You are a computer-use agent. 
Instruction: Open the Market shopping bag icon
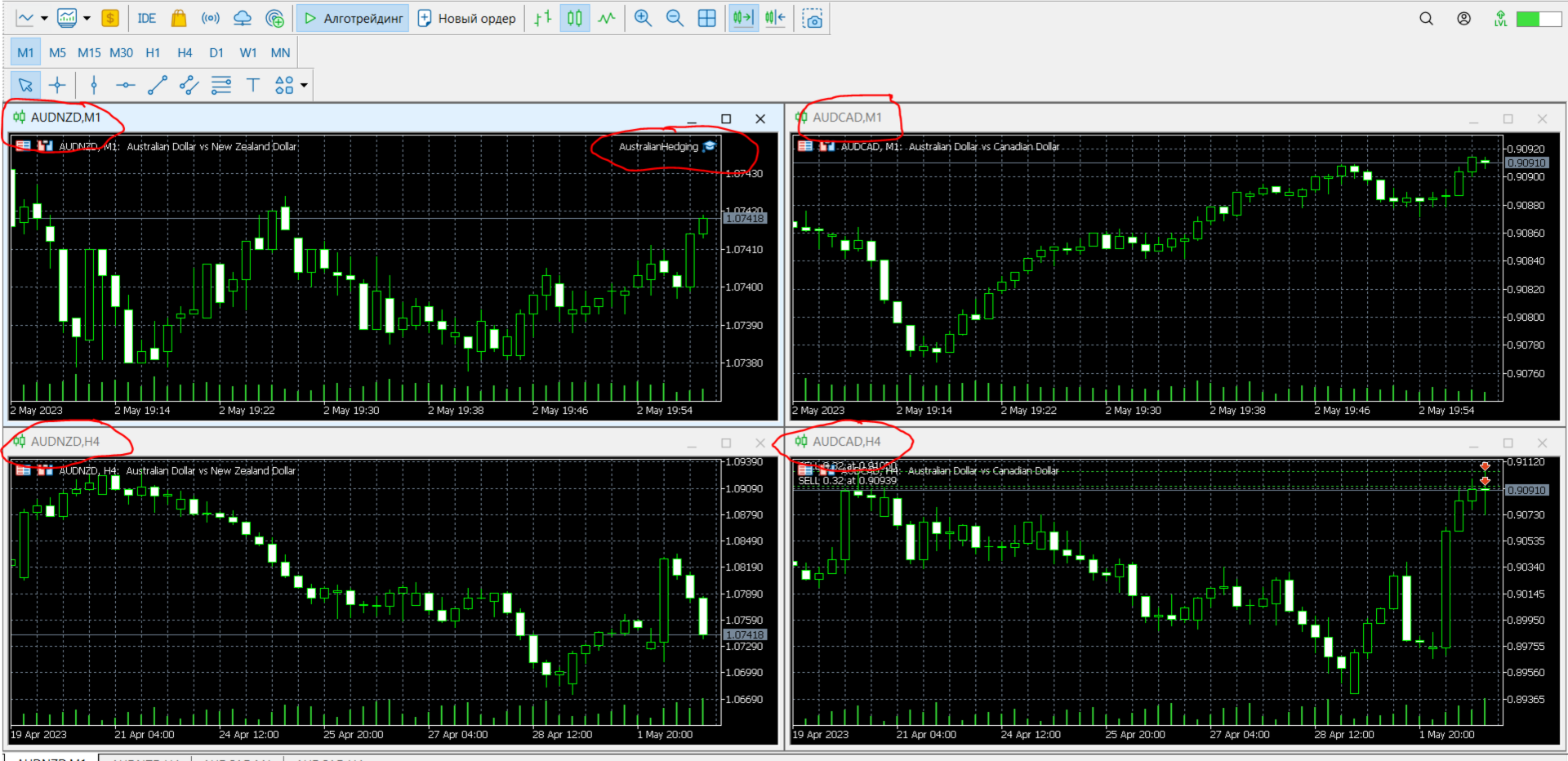(179, 19)
